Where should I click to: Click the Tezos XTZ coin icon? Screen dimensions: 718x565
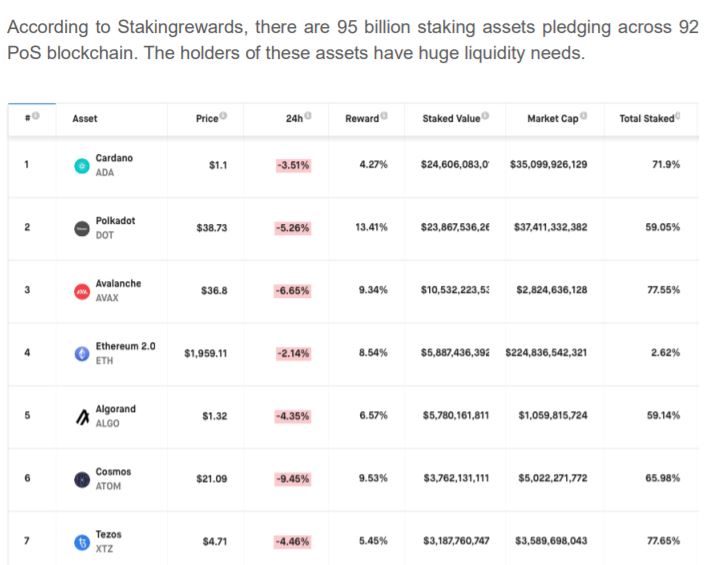(x=82, y=542)
